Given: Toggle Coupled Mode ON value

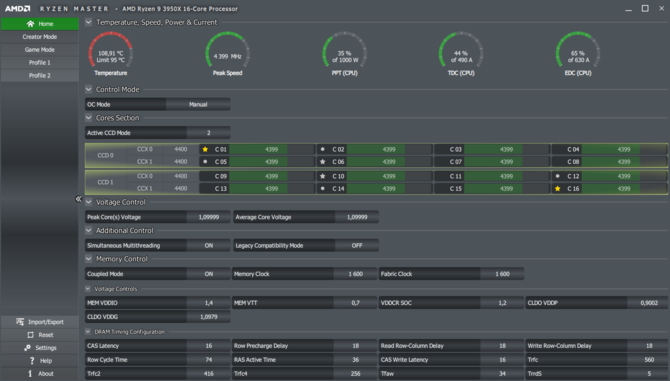Looking at the screenshot, I should 209,274.
